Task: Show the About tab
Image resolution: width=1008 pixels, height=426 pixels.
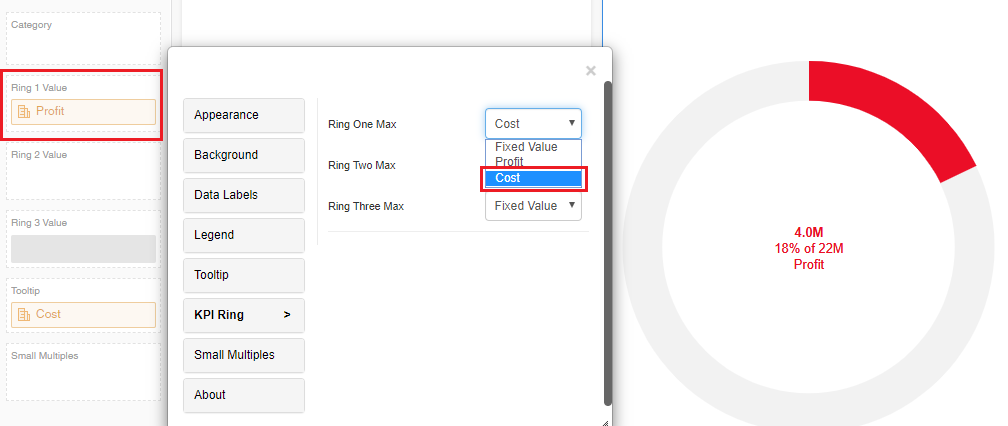Action: 243,395
